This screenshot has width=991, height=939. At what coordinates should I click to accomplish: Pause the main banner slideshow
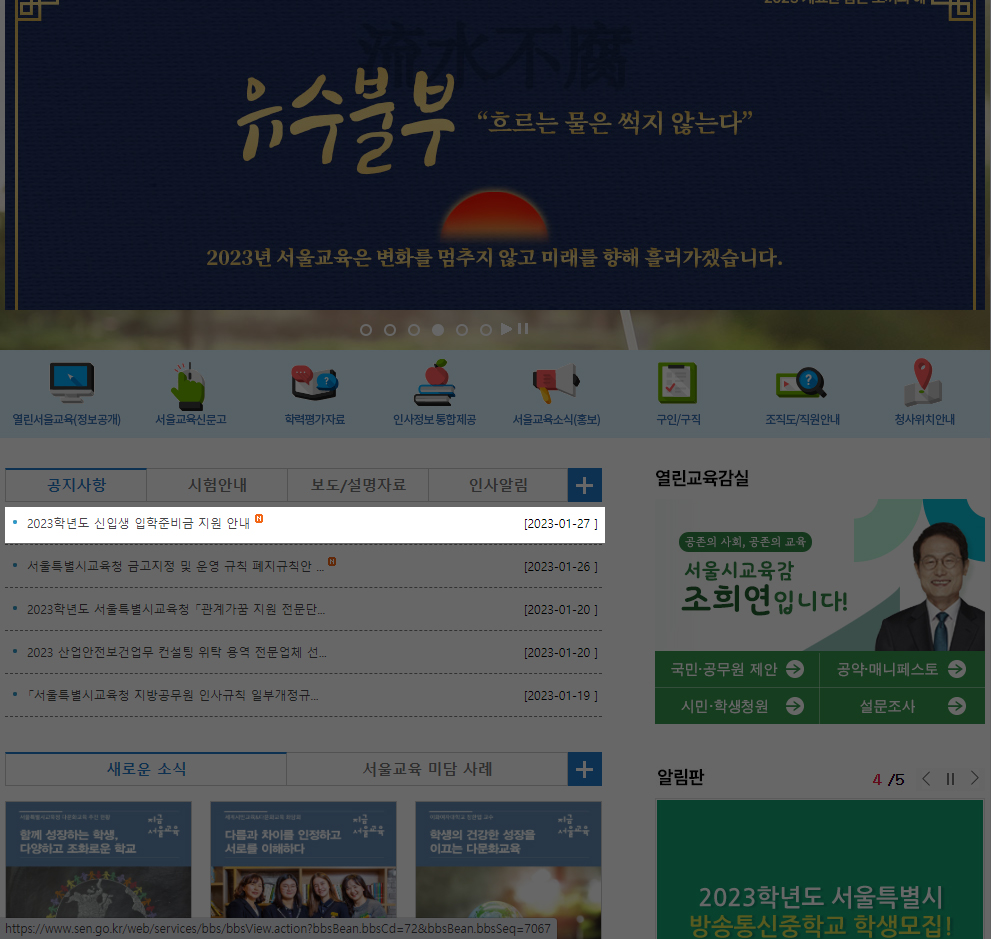(521, 328)
